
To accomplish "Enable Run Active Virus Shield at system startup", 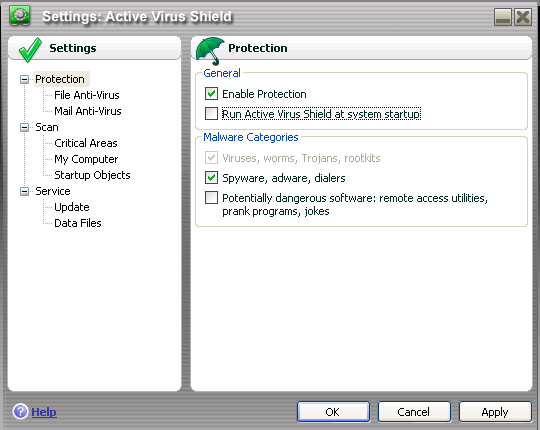I will click(x=211, y=114).
